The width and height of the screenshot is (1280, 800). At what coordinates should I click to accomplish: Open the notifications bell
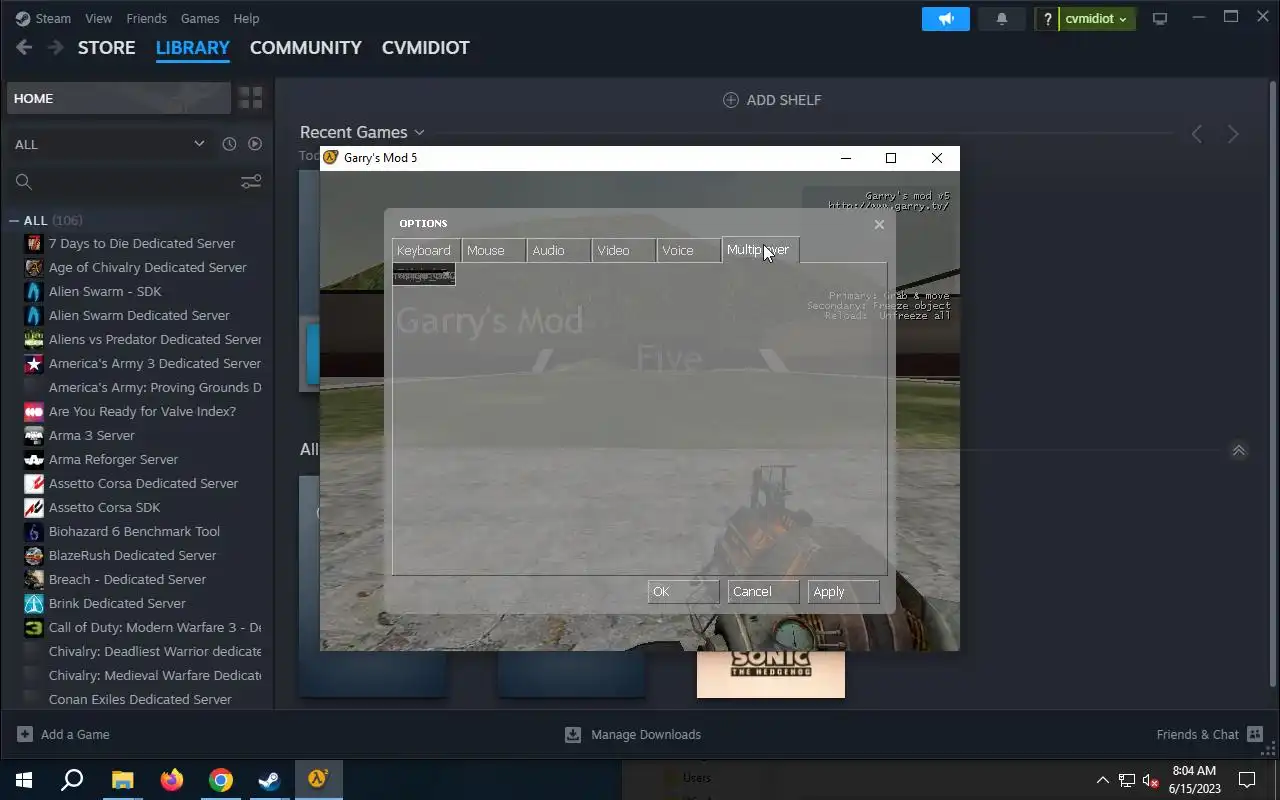pyautogui.click(x=1001, y=19)
